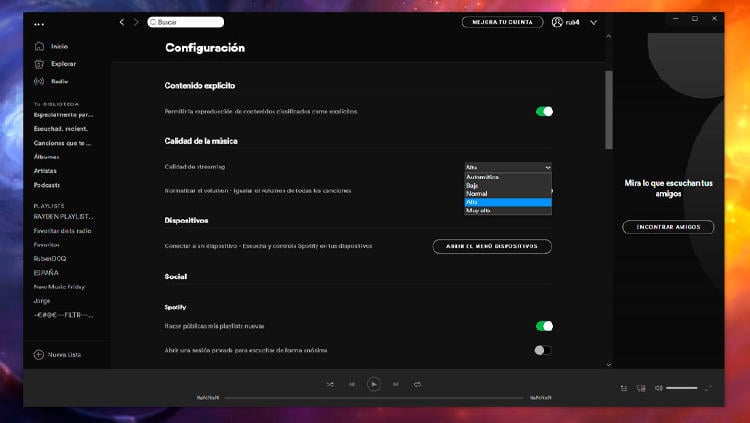Open the ESPAÑA playlist
Screen dimensions: 750x423
tap(46, 273)
